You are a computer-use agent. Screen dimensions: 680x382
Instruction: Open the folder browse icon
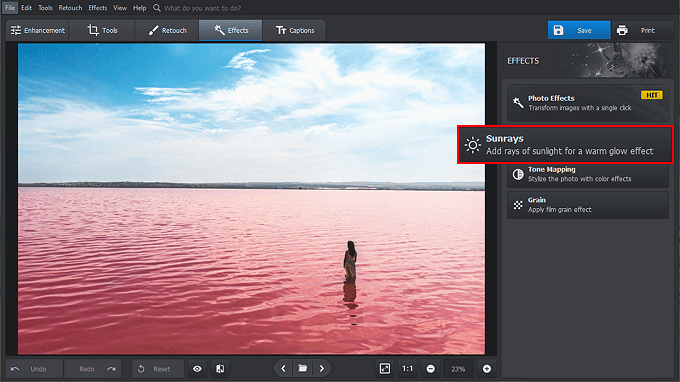[303, 369]
